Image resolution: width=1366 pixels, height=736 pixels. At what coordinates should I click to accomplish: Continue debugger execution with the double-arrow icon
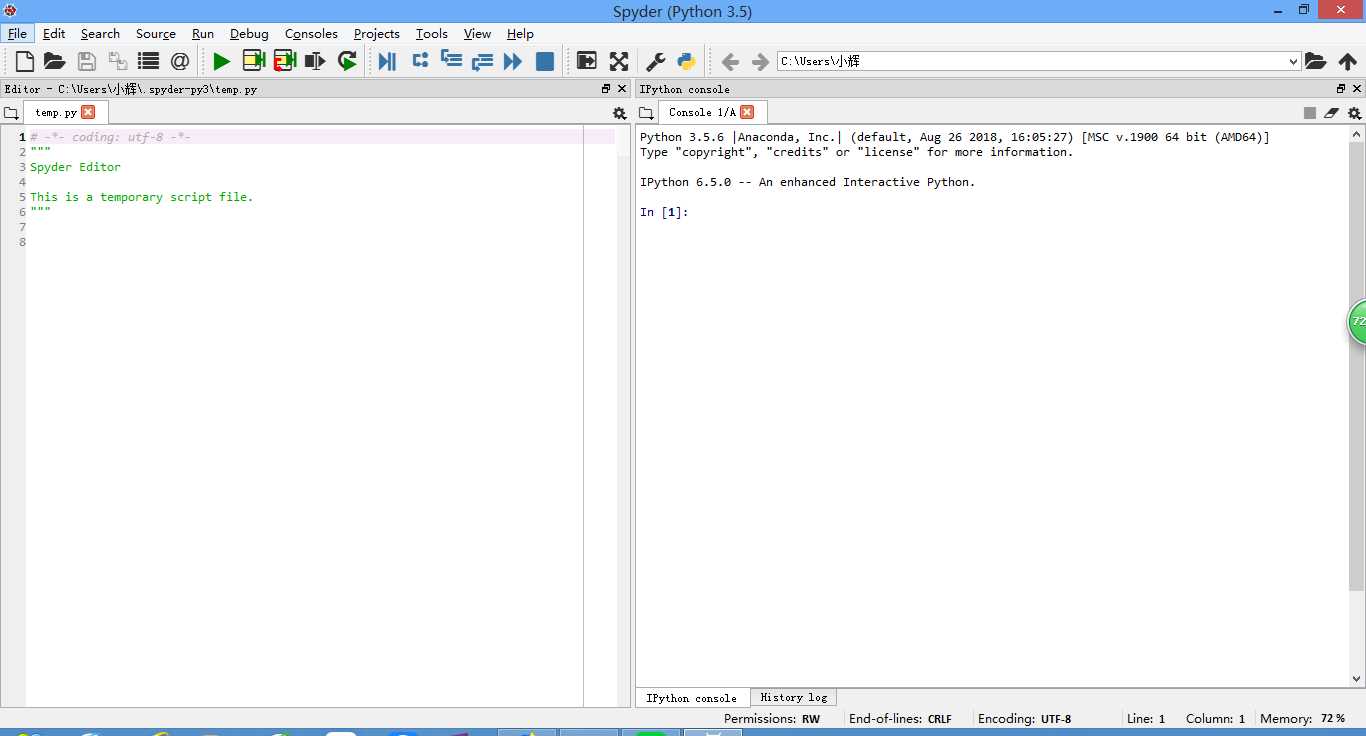(513, 61)
